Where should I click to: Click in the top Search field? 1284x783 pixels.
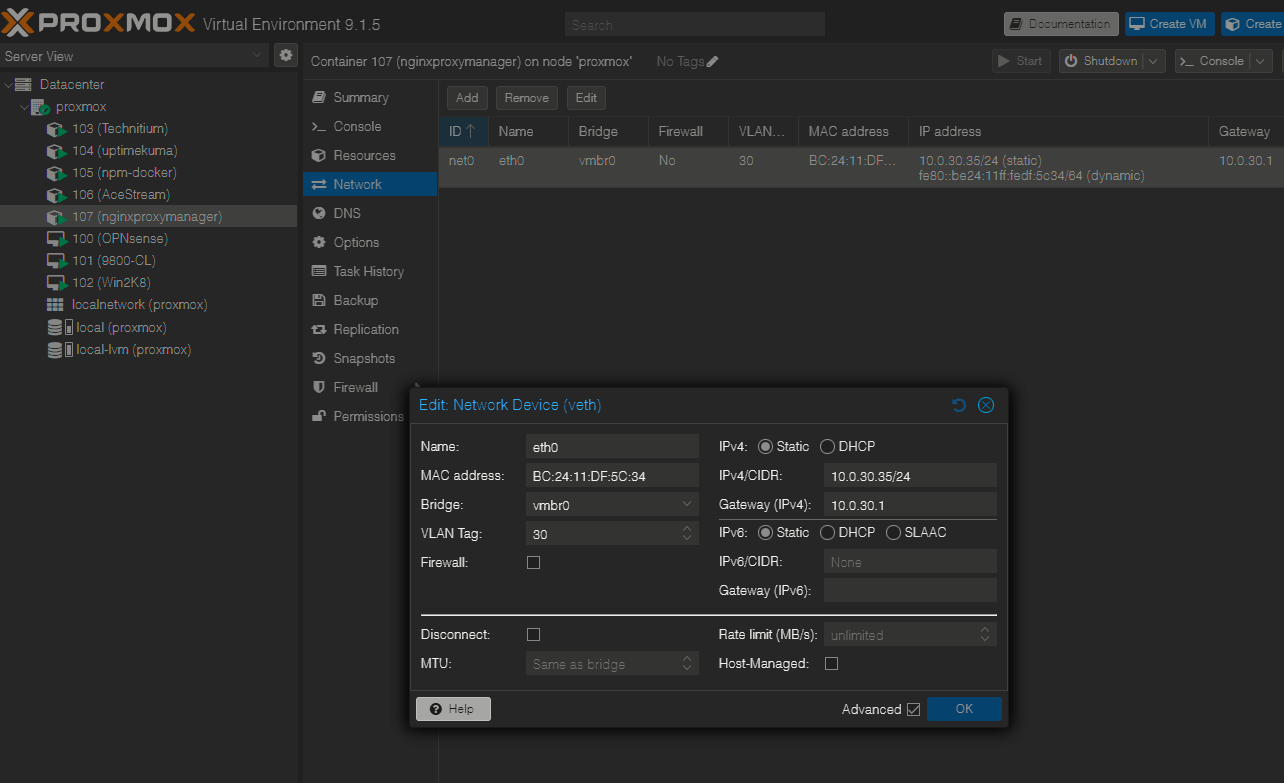click(x=695, y=25)
